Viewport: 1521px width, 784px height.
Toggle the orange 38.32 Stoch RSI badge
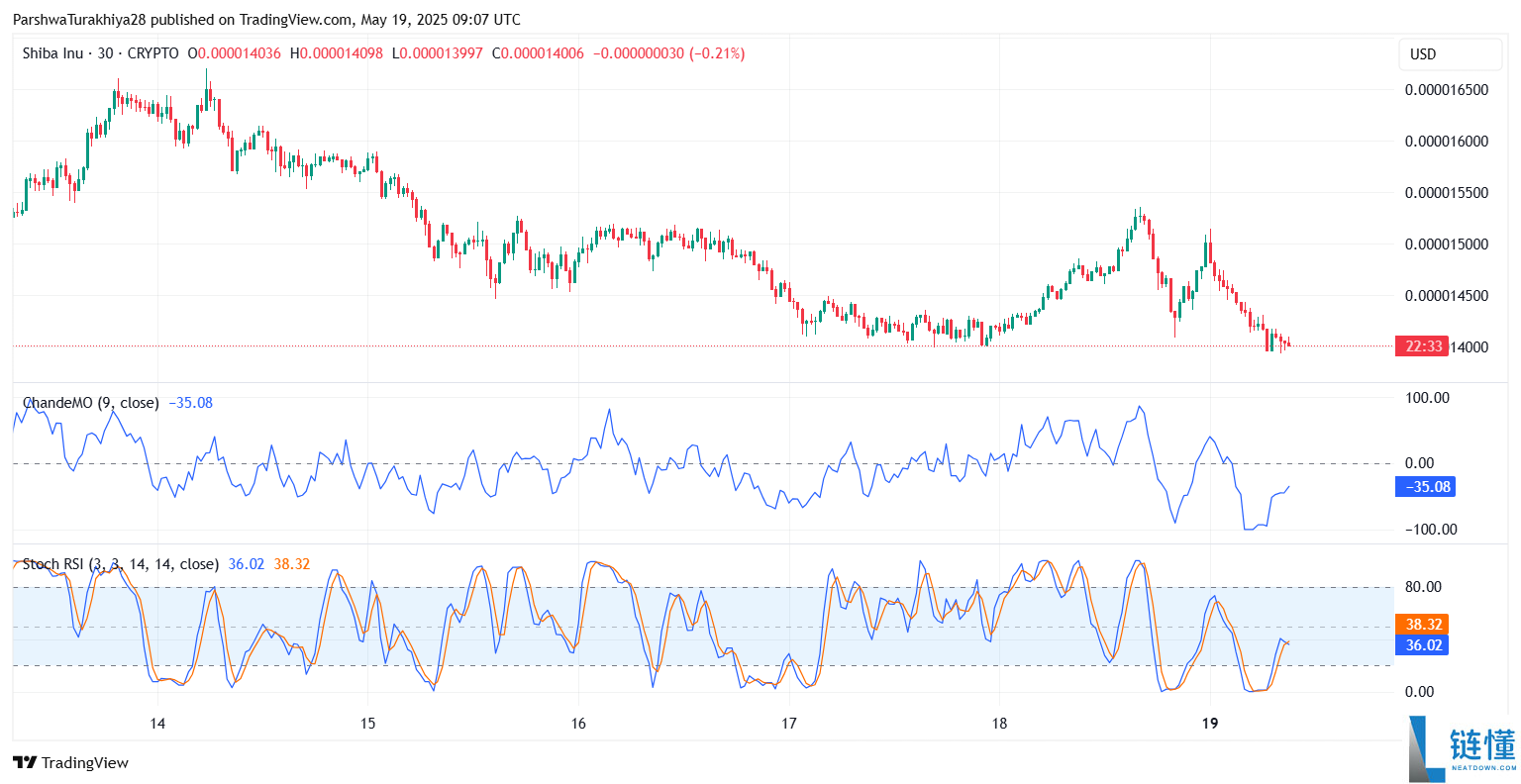pos(1421,625)
